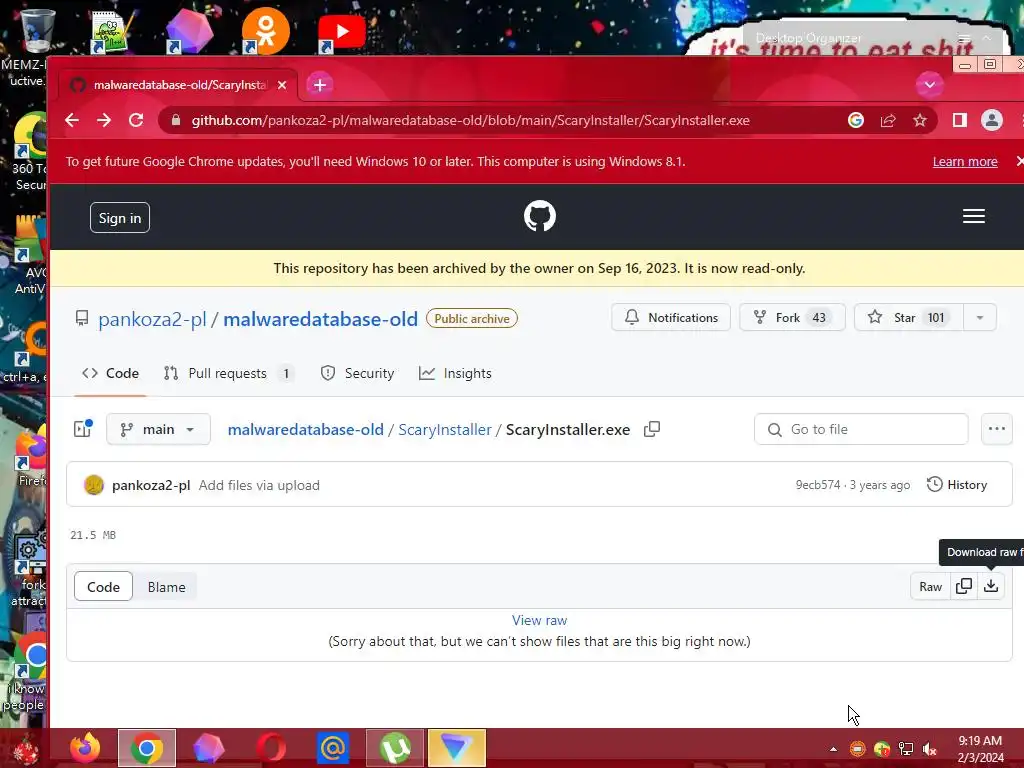Copy the file path icon
Screen dimensions: 1024x768
tap(652, 429)
